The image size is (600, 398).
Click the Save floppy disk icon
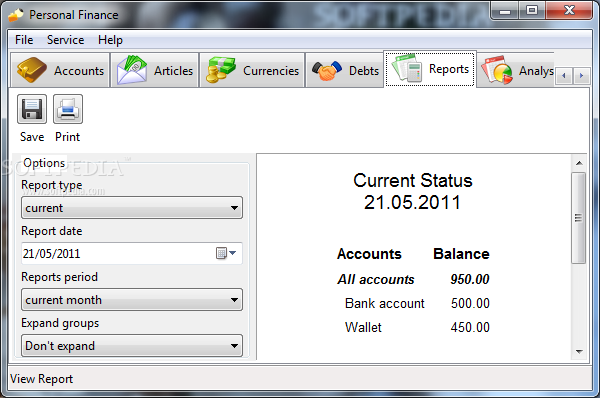tap(32, 109)
